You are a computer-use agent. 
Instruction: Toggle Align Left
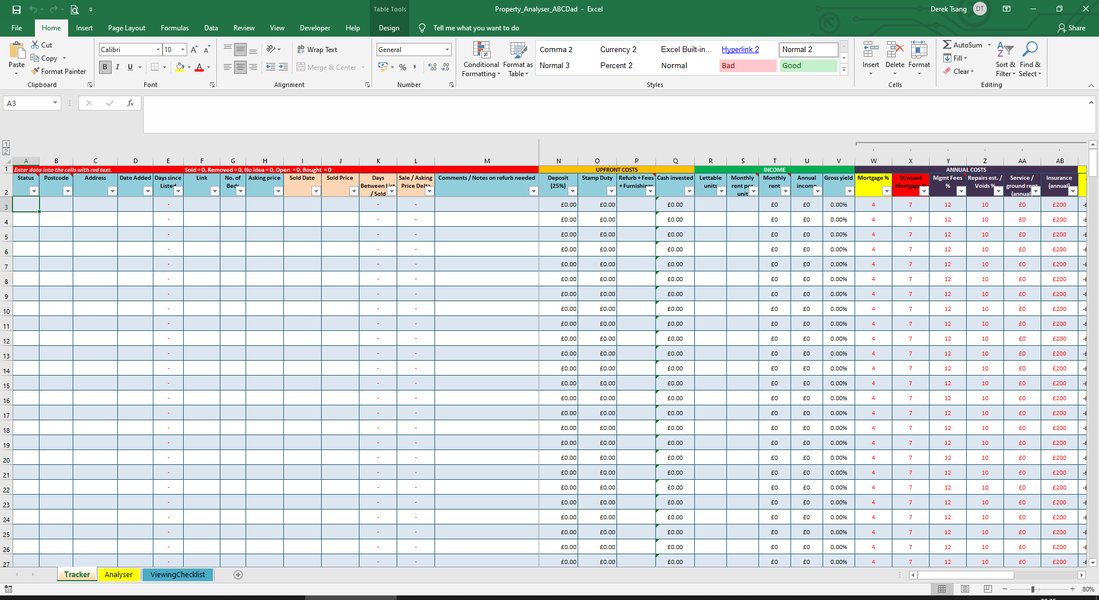click(228, 67)
